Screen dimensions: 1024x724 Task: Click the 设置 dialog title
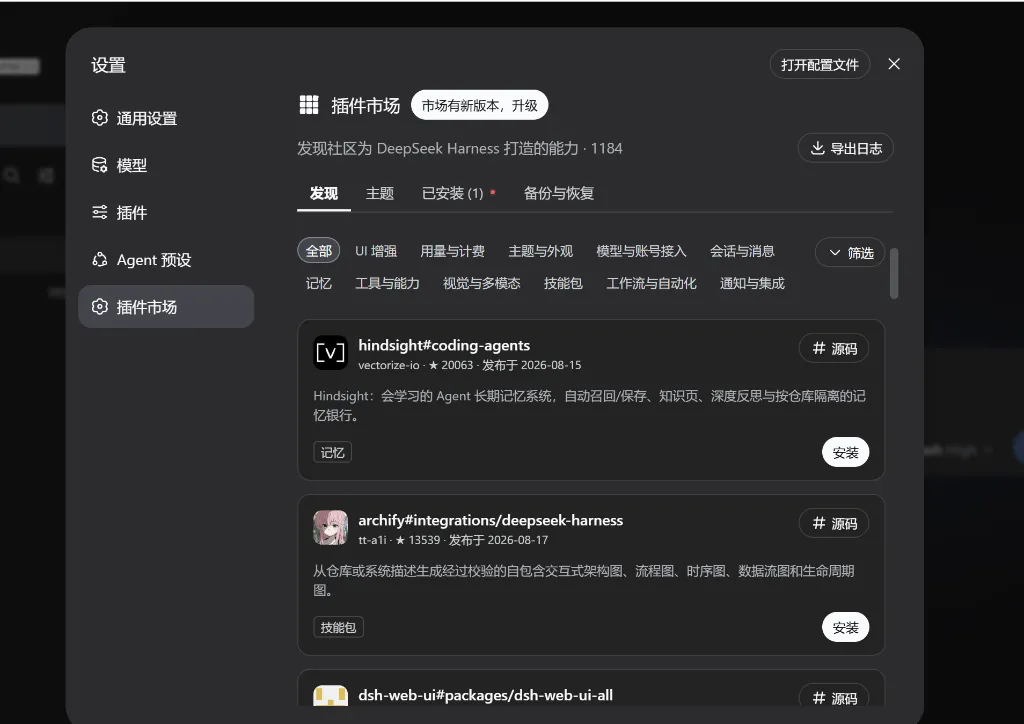tap(108, 65)
